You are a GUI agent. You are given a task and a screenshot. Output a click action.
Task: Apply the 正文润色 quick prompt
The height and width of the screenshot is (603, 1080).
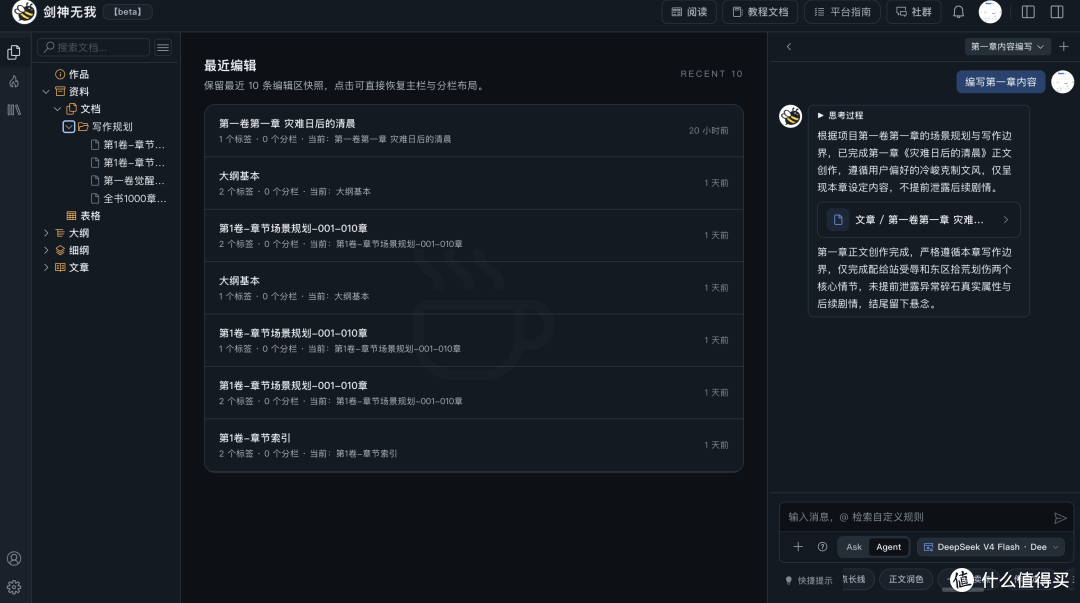(906, 580)
